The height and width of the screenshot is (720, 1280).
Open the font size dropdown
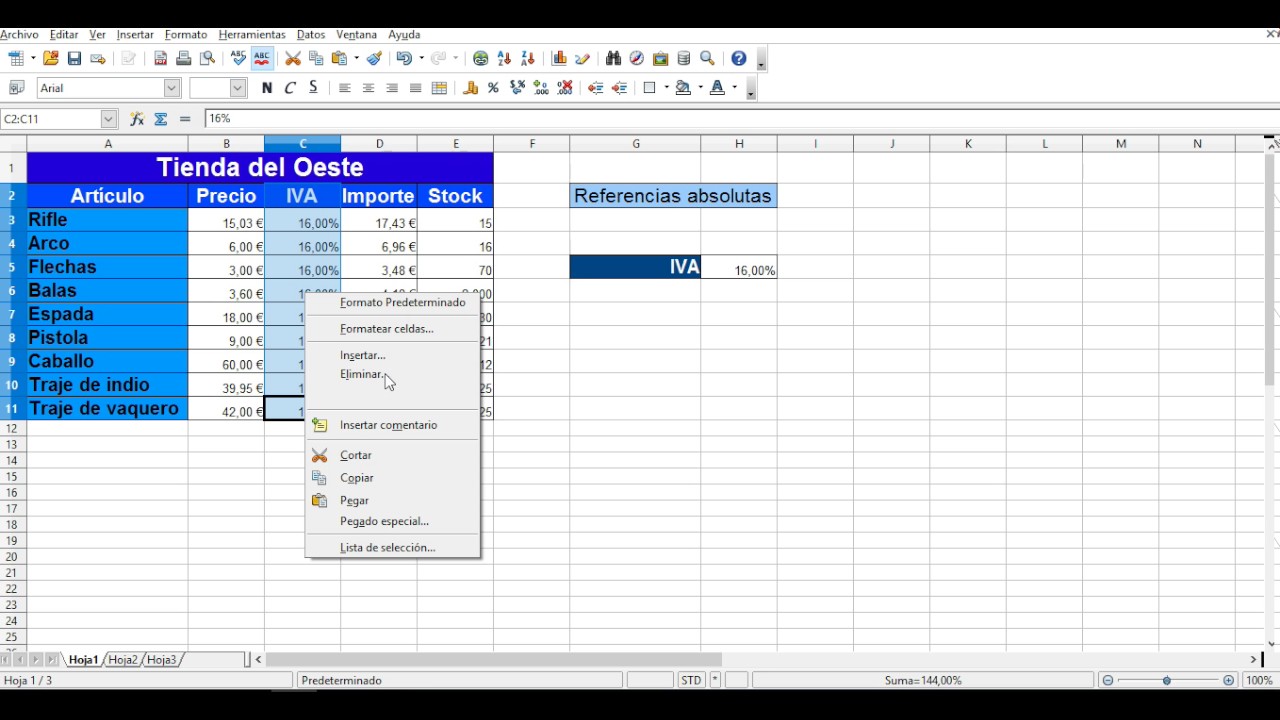pyautogui.click(x=238, y=88)
